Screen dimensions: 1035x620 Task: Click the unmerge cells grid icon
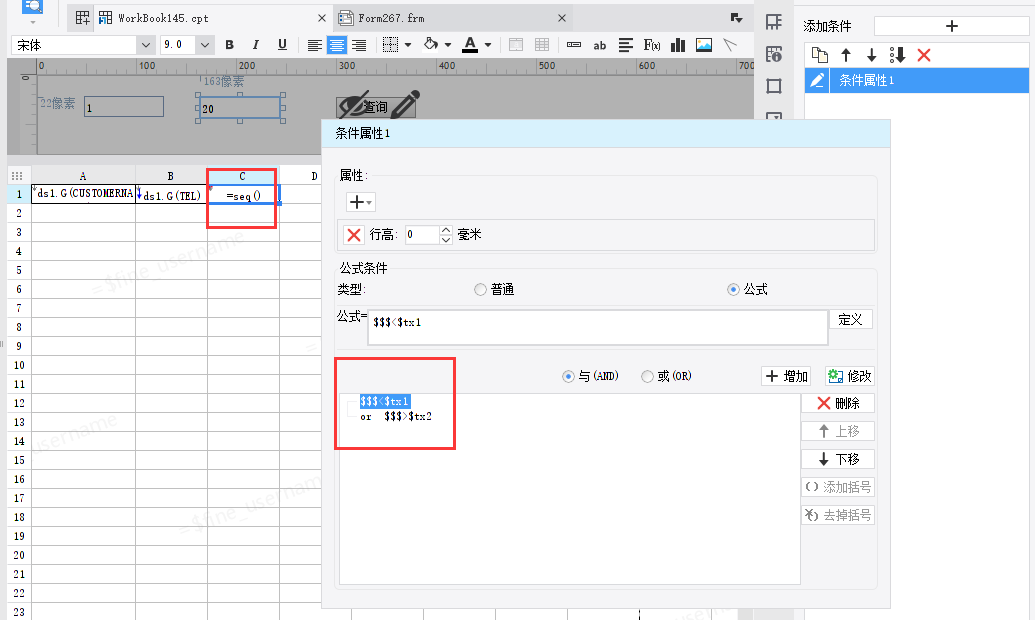542,45
